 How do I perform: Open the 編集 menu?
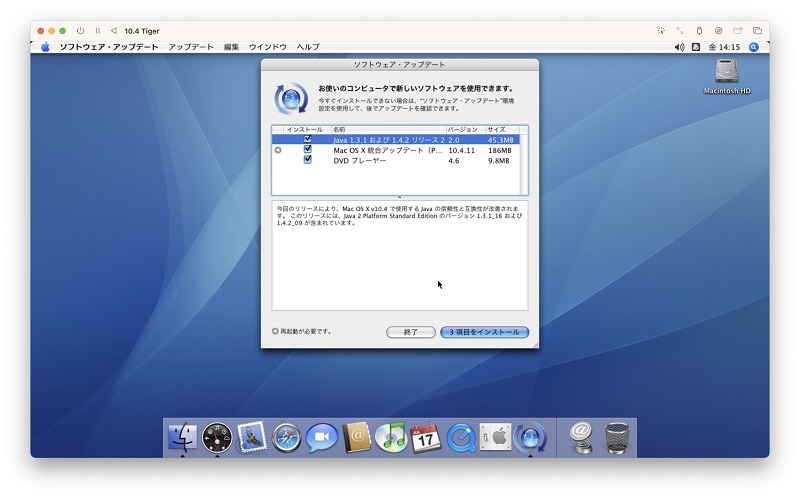tap(231, 47)
